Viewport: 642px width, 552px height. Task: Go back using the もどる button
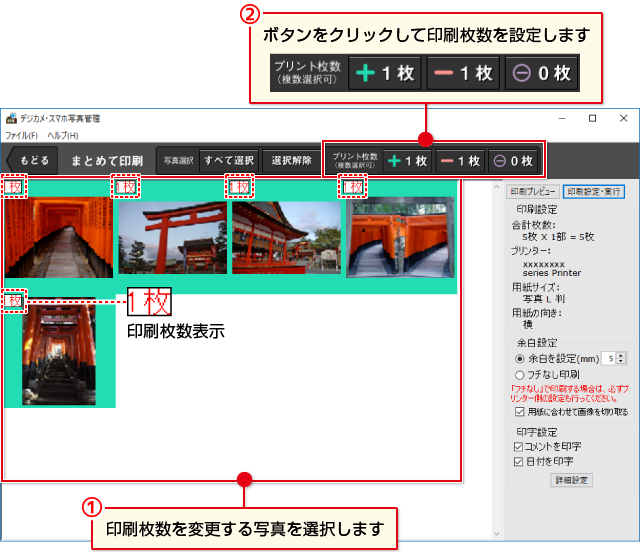tap(29, 160)
